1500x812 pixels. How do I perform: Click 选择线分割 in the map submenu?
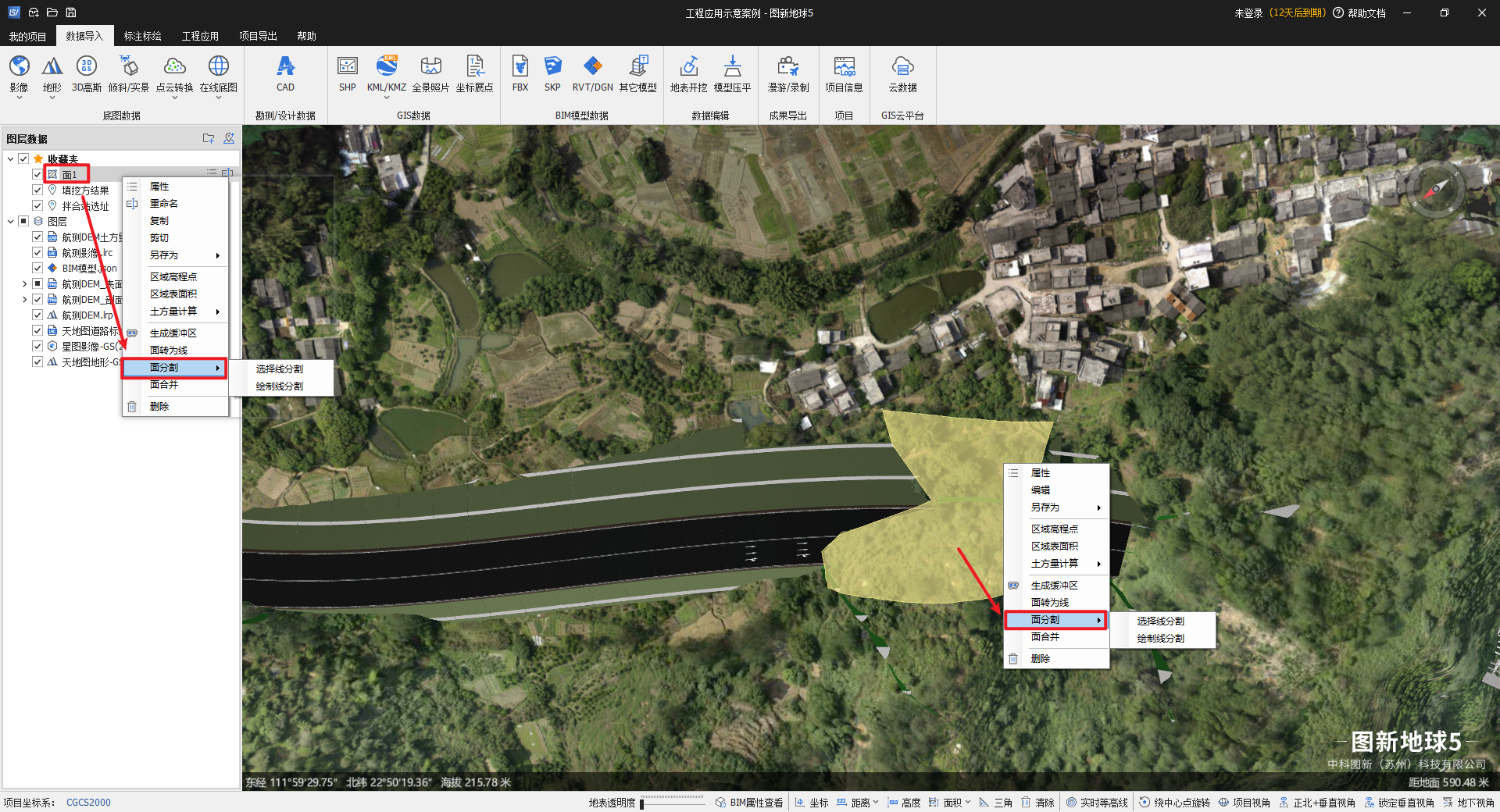coord(1160,621)
